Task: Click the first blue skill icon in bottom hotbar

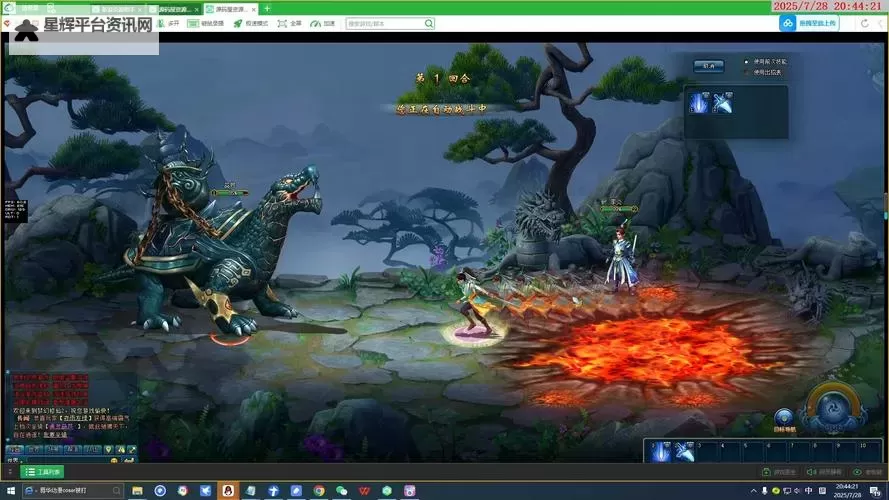Action: [661, 452]
